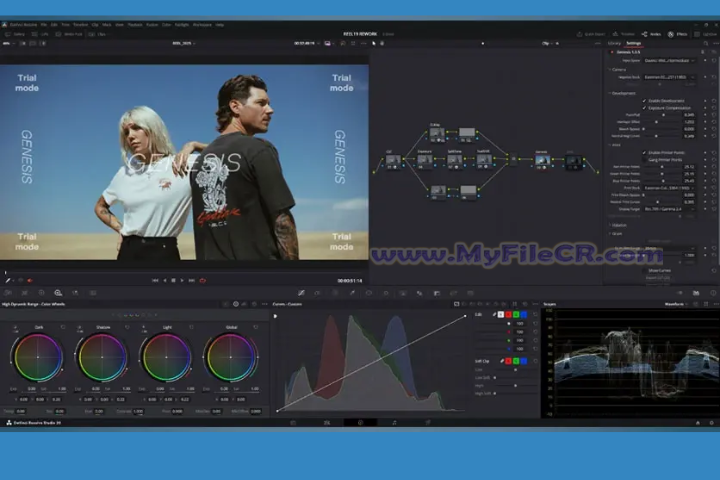Switch to the Library tab
This screenshot has width=720, height=480.
pyautogui.click(x=614, y=44)
